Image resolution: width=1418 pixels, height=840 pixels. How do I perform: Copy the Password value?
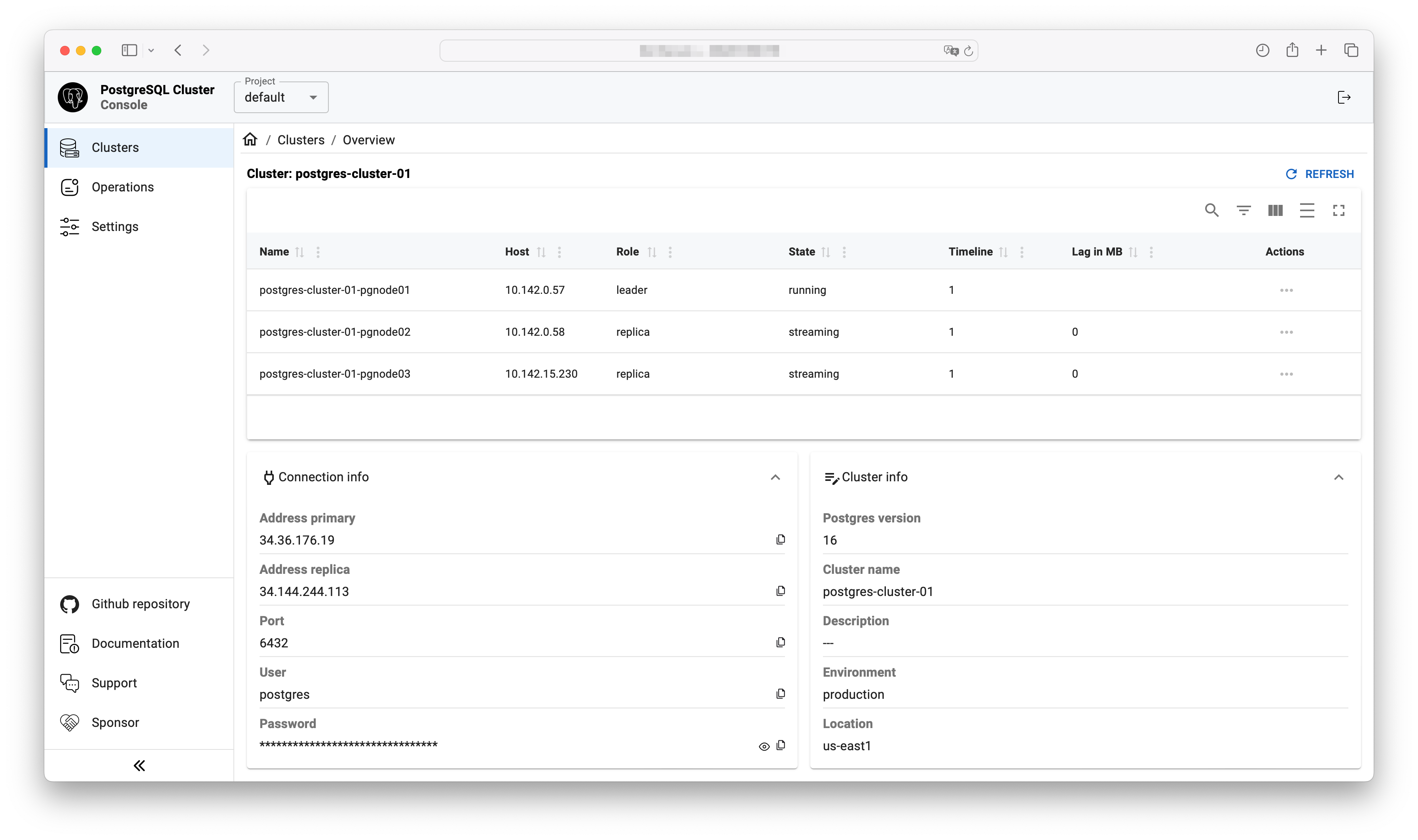point(780,746)
